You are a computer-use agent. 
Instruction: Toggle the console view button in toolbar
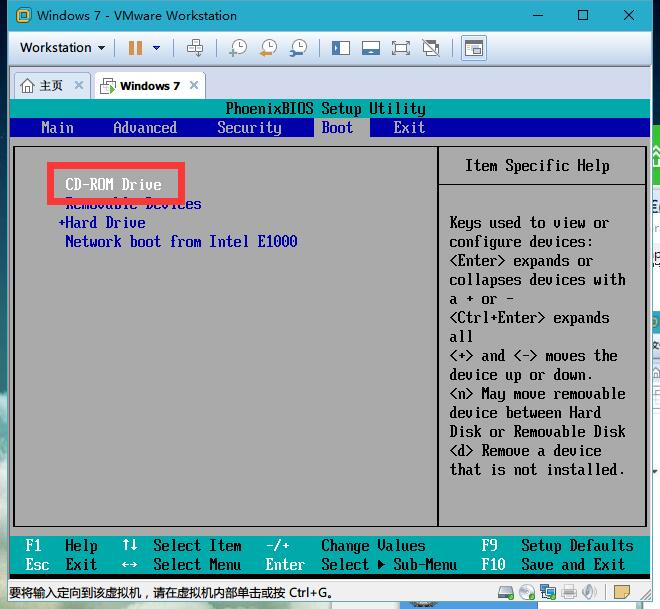[474, 47]
